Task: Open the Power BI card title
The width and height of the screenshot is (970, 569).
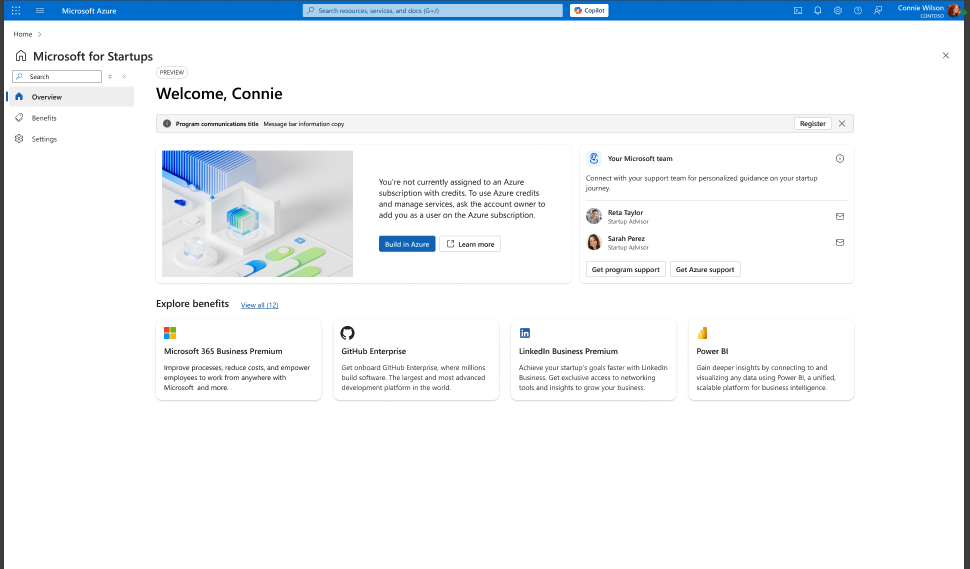Action: click(712, 351)
